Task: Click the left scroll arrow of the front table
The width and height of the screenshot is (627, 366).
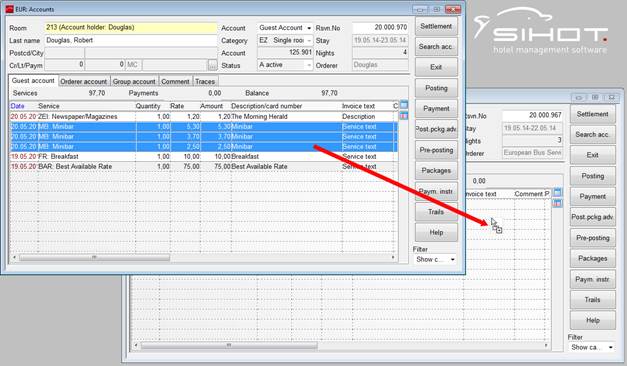Action: pos(15,258)
